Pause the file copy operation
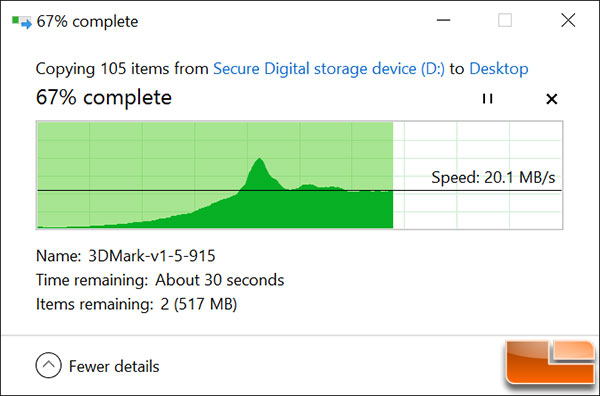The height and width of the screenshot is (396, 600). coord(488,99)
